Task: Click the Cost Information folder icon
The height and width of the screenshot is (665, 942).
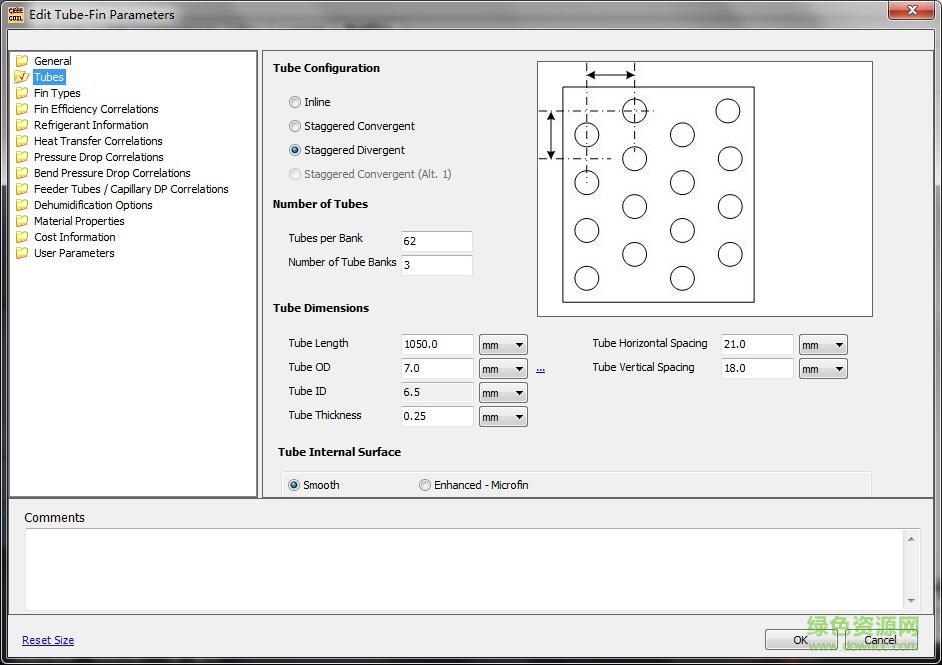Action: tap(22, 237)
